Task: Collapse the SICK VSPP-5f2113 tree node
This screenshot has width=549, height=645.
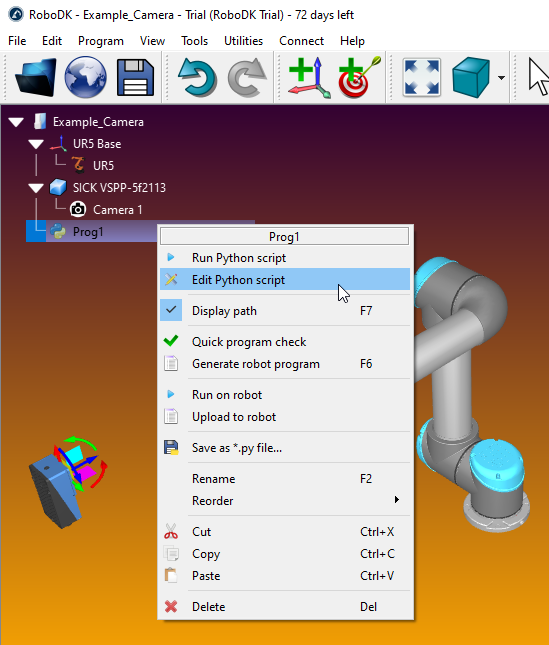Action: tap(36, 188)
